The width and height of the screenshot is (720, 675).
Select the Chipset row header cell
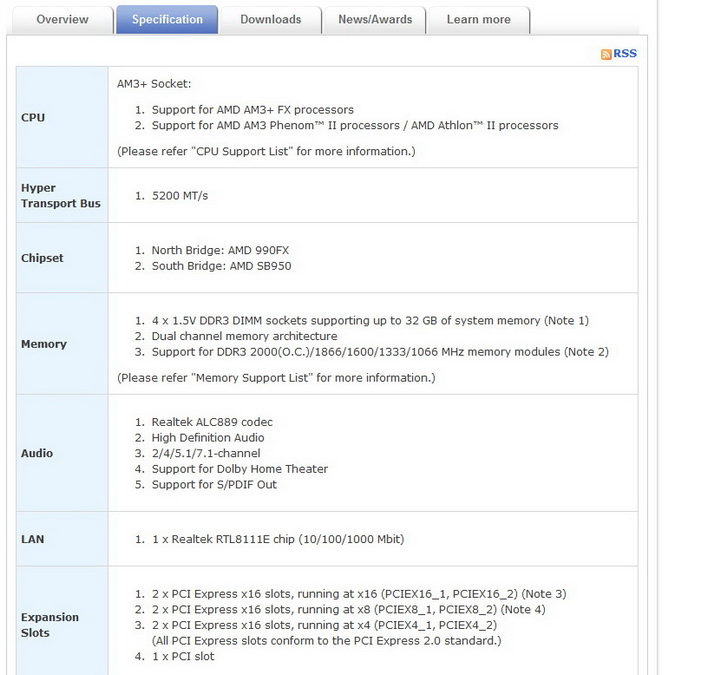[61, 258]
